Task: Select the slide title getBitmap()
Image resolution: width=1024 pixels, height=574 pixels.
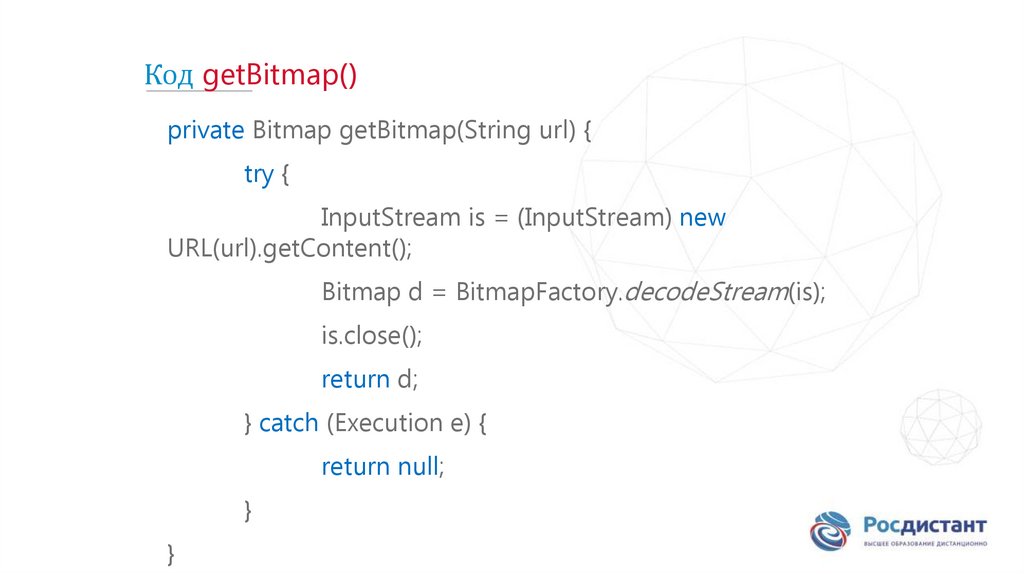Action: click(279, 76)
